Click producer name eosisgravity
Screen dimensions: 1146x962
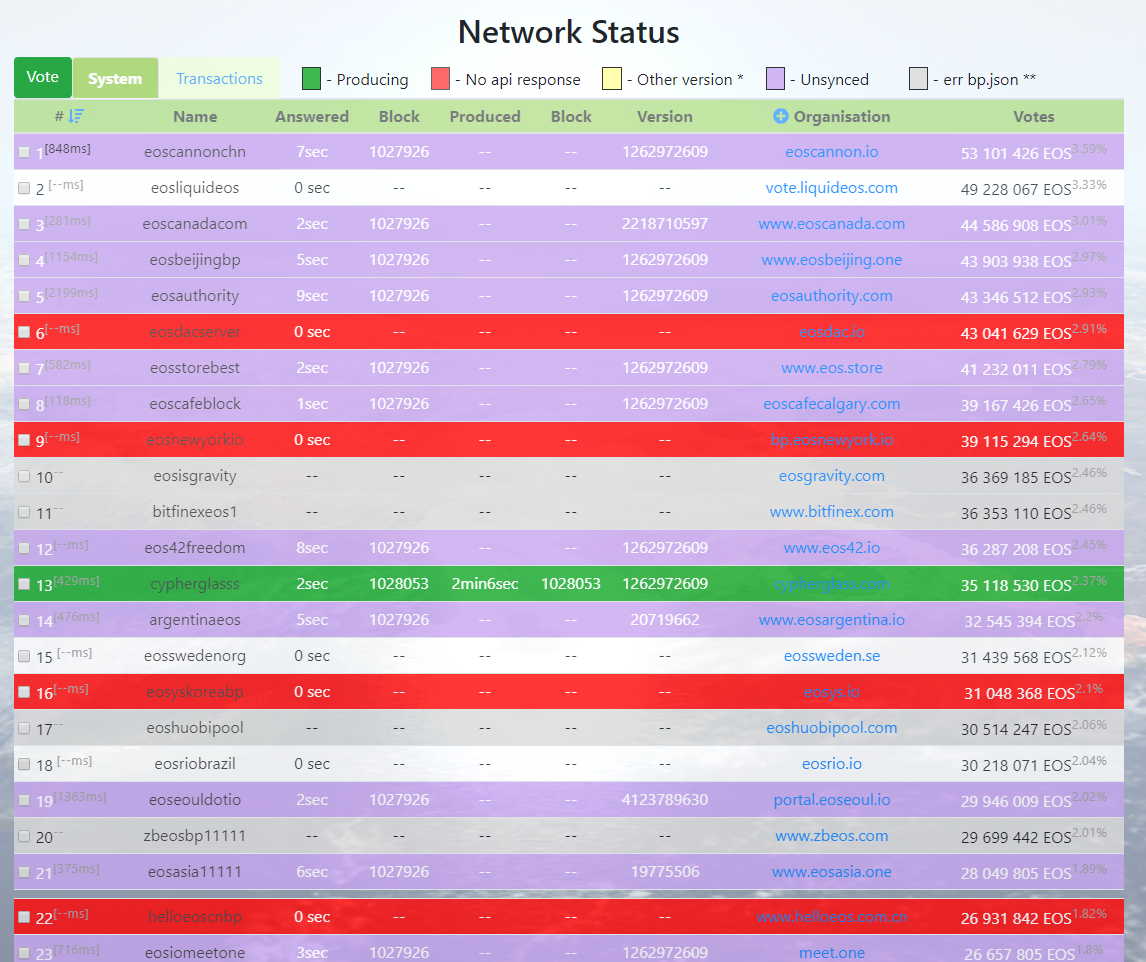click(x=195, y=476)
